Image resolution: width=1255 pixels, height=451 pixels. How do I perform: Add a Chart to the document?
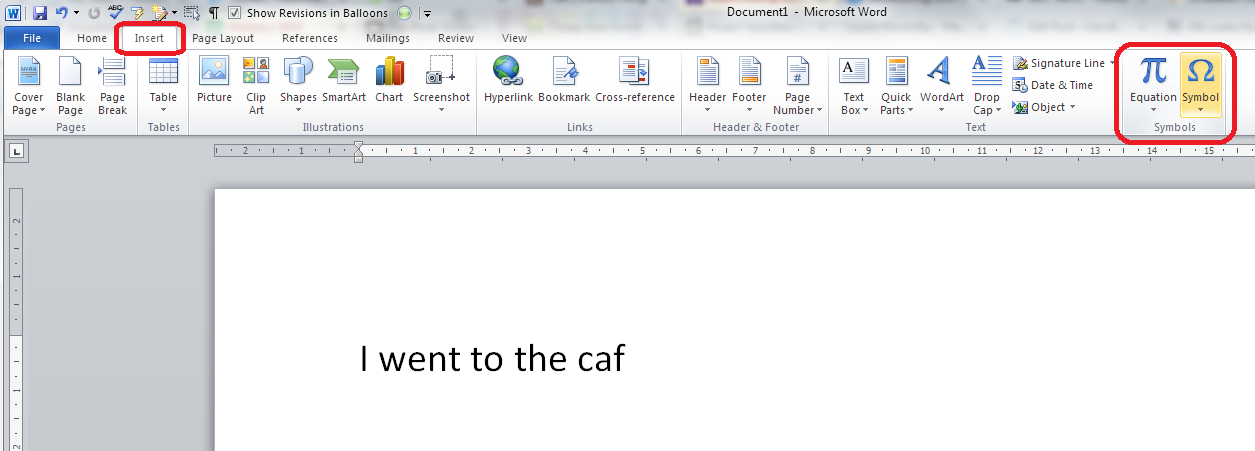[x=389, y=82]
